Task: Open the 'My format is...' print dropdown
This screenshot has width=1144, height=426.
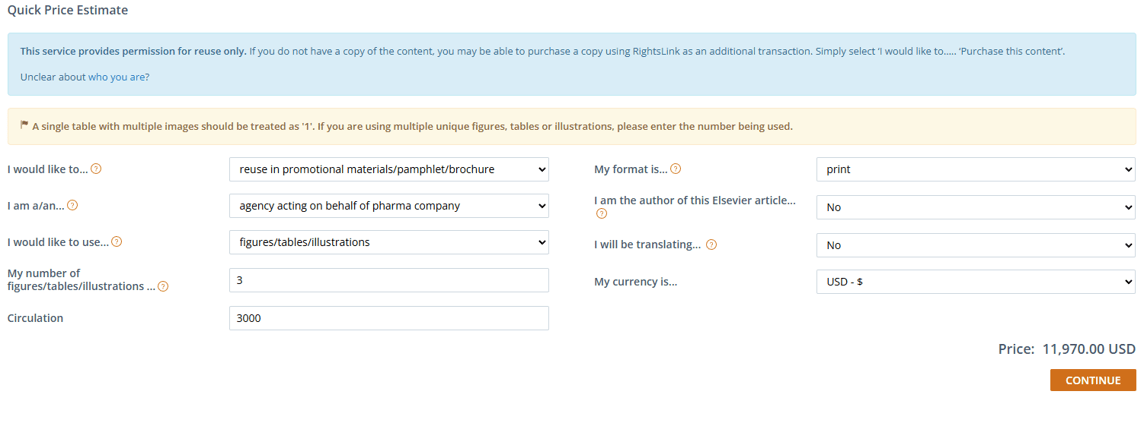Action: point(975,169)
